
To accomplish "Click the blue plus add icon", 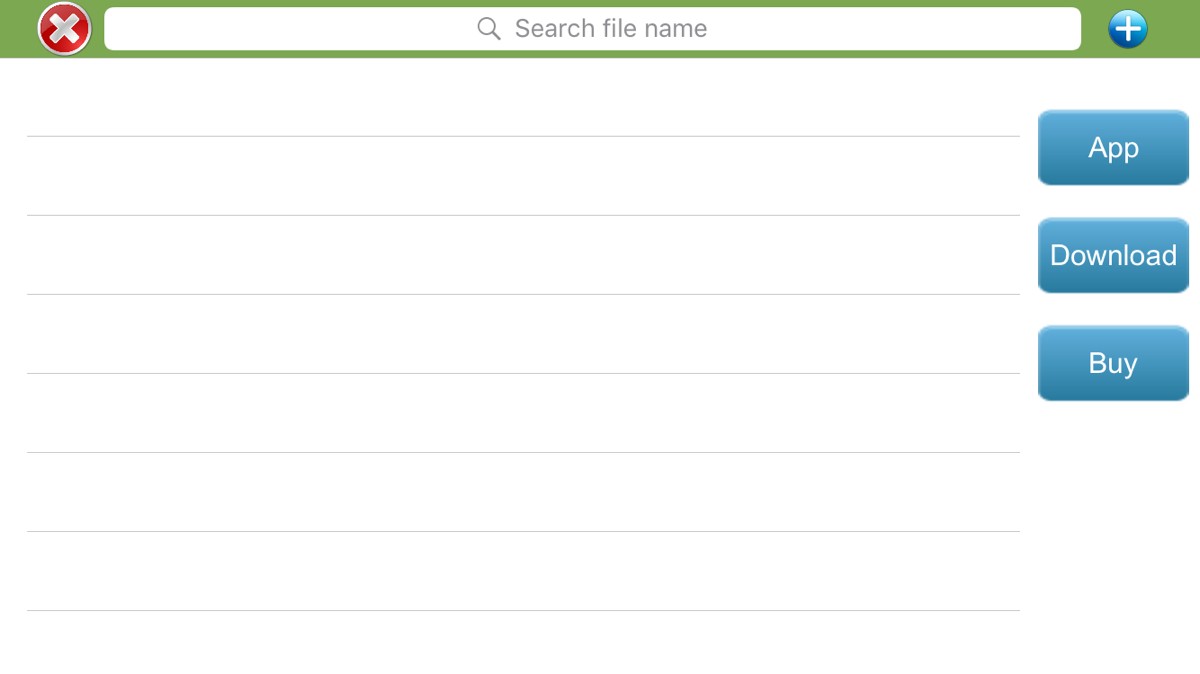I will tap(1127, 29).
